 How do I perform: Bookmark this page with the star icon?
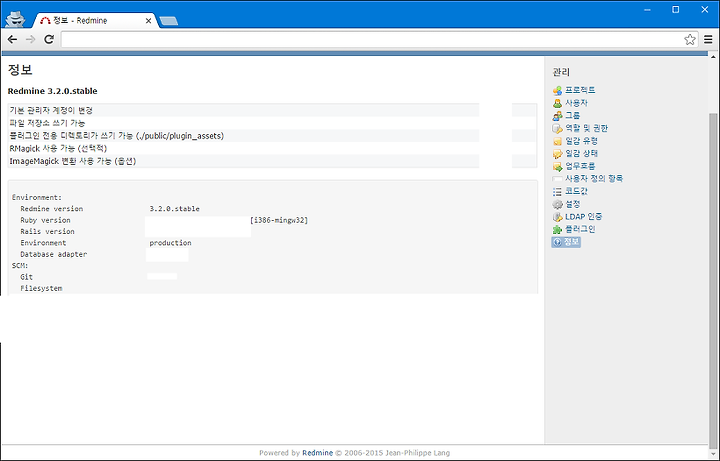coord(689,39)
